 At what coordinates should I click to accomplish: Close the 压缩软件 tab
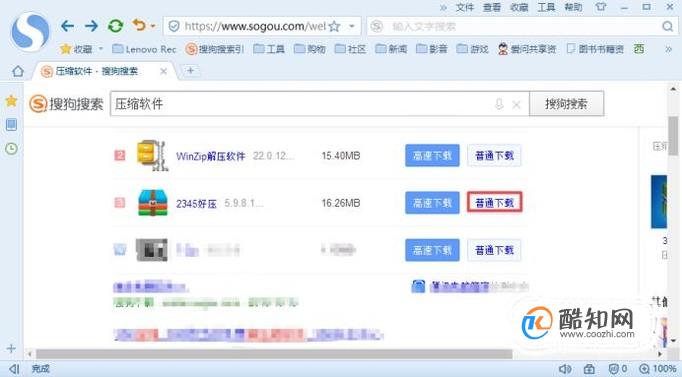(x=164, y=71)
